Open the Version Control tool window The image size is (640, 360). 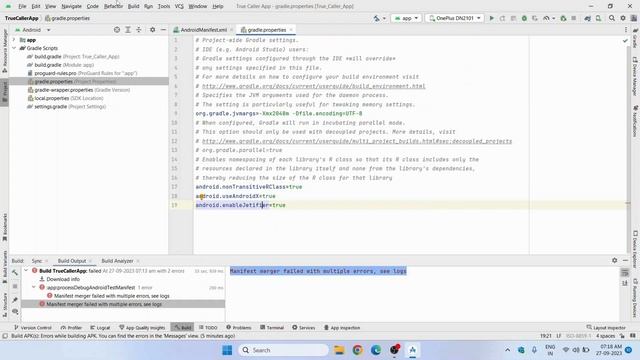[33, 327]
